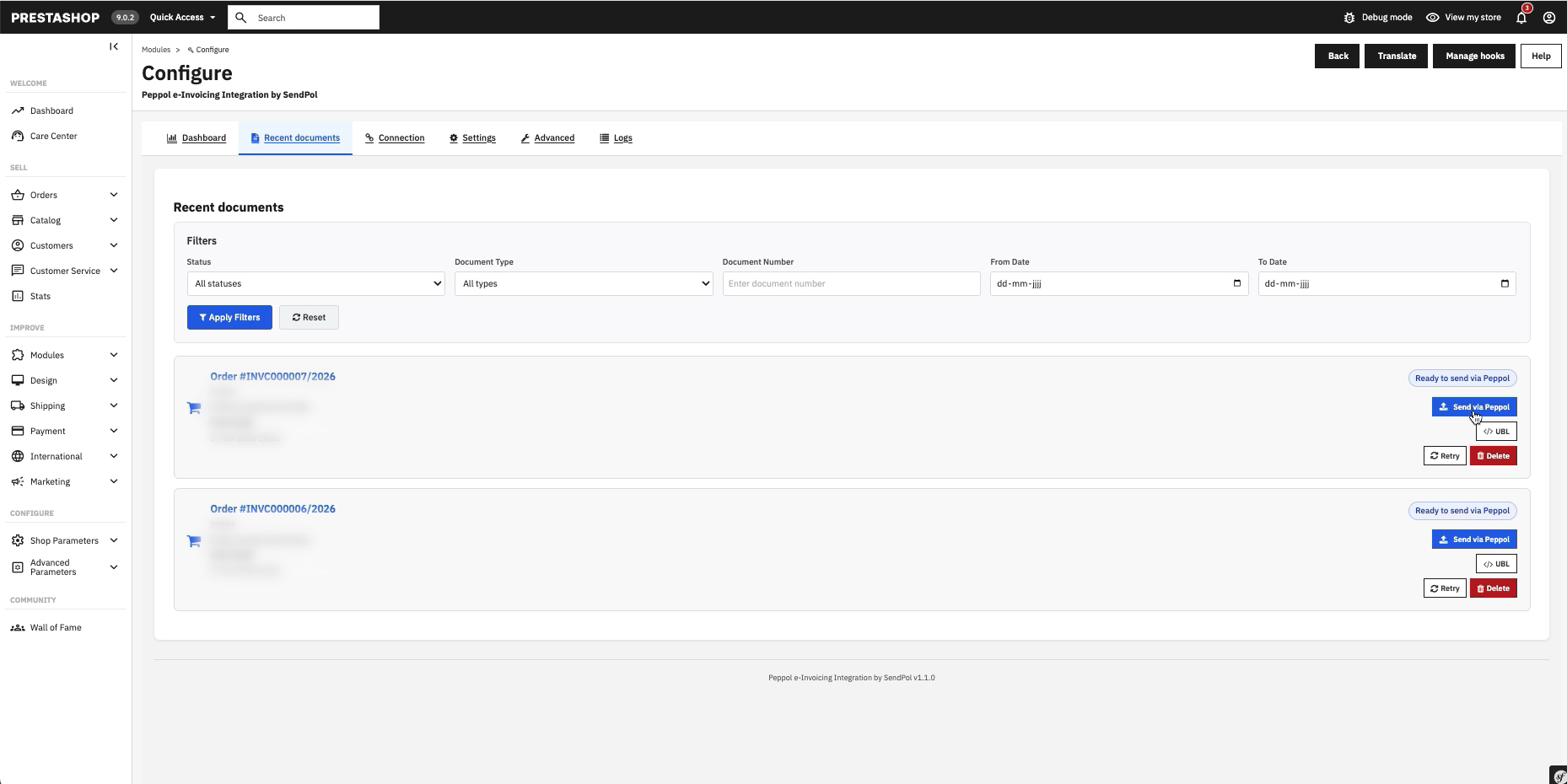Click cart icon of order INVC000007/2026
Viewport: 1567px width, 784px height.
click(194, 408)
